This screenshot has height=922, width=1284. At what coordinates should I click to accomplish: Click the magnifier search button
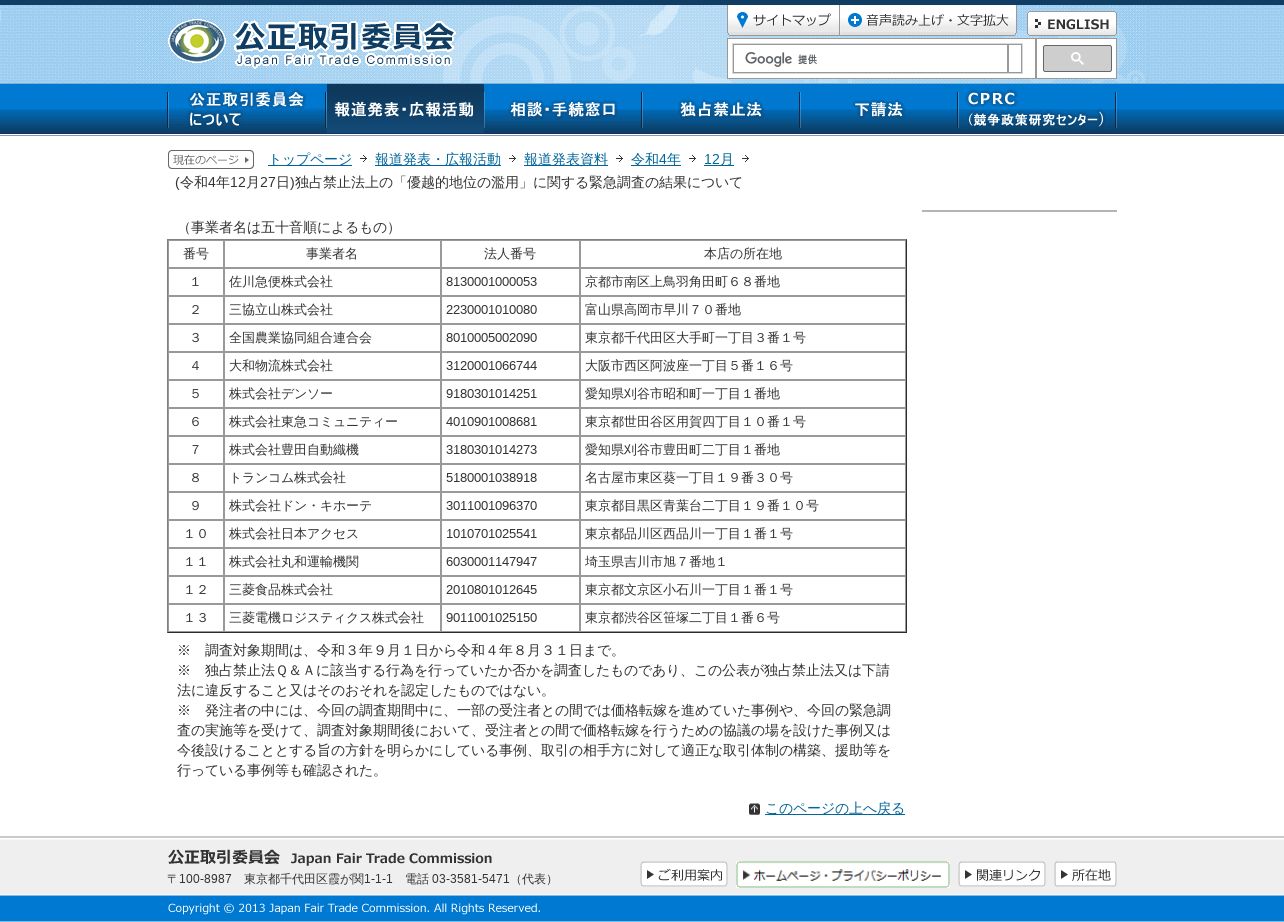click(x=1076, y=59)
